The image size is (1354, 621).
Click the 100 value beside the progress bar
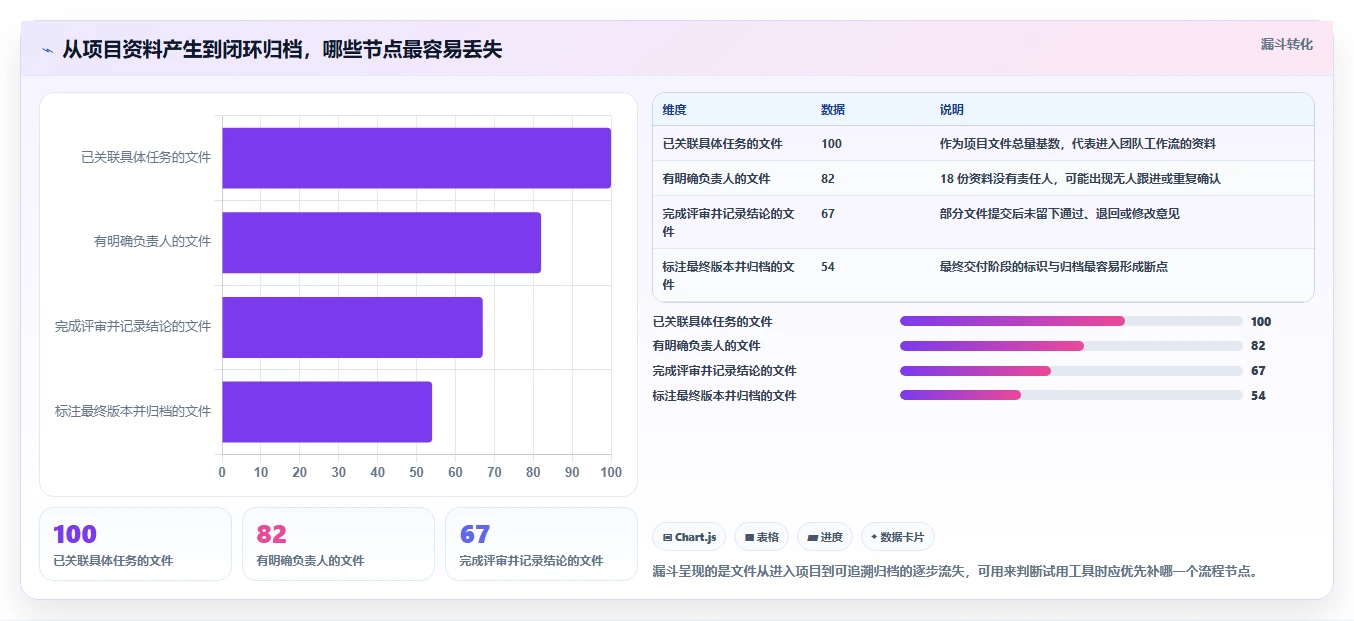tap(1261, 322)
